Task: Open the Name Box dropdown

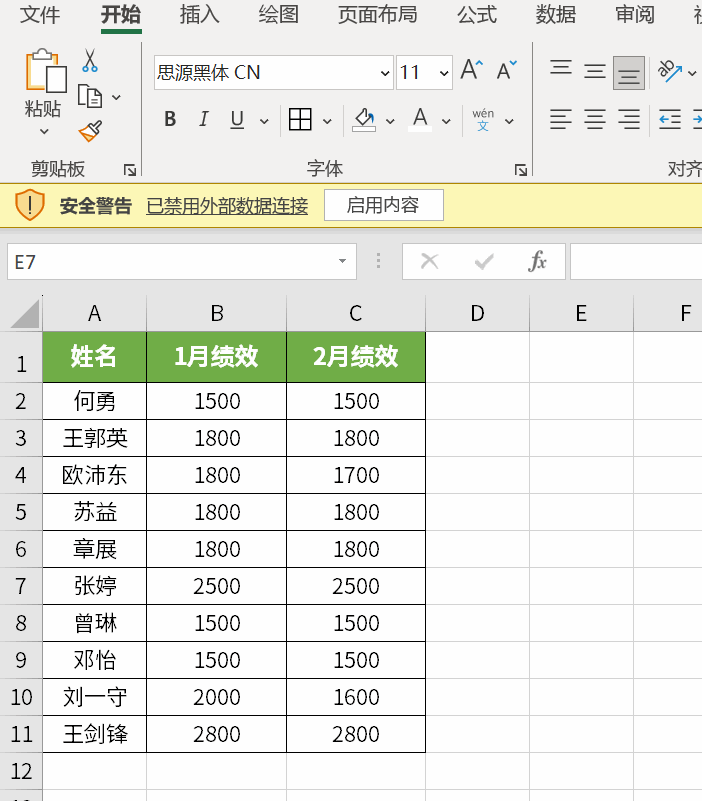Action: [x=342, y=261]
